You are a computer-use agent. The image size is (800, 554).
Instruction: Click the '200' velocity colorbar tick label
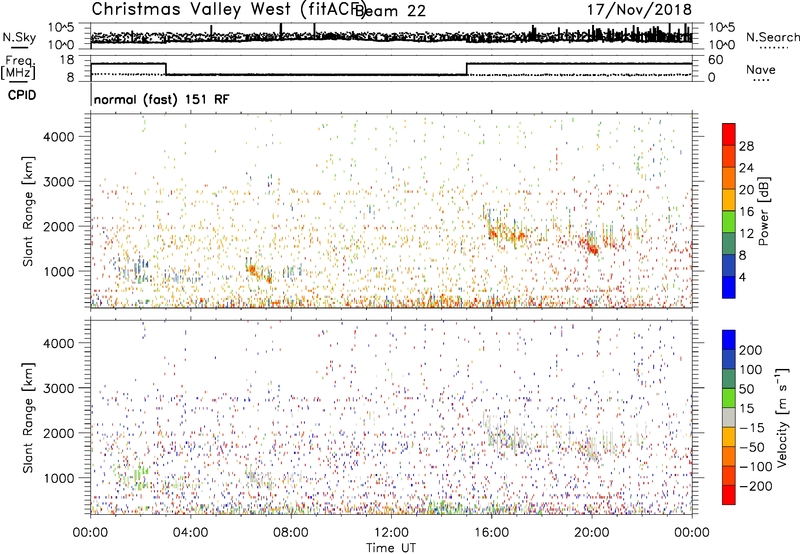pyautogui.click(x=751, y=350)
